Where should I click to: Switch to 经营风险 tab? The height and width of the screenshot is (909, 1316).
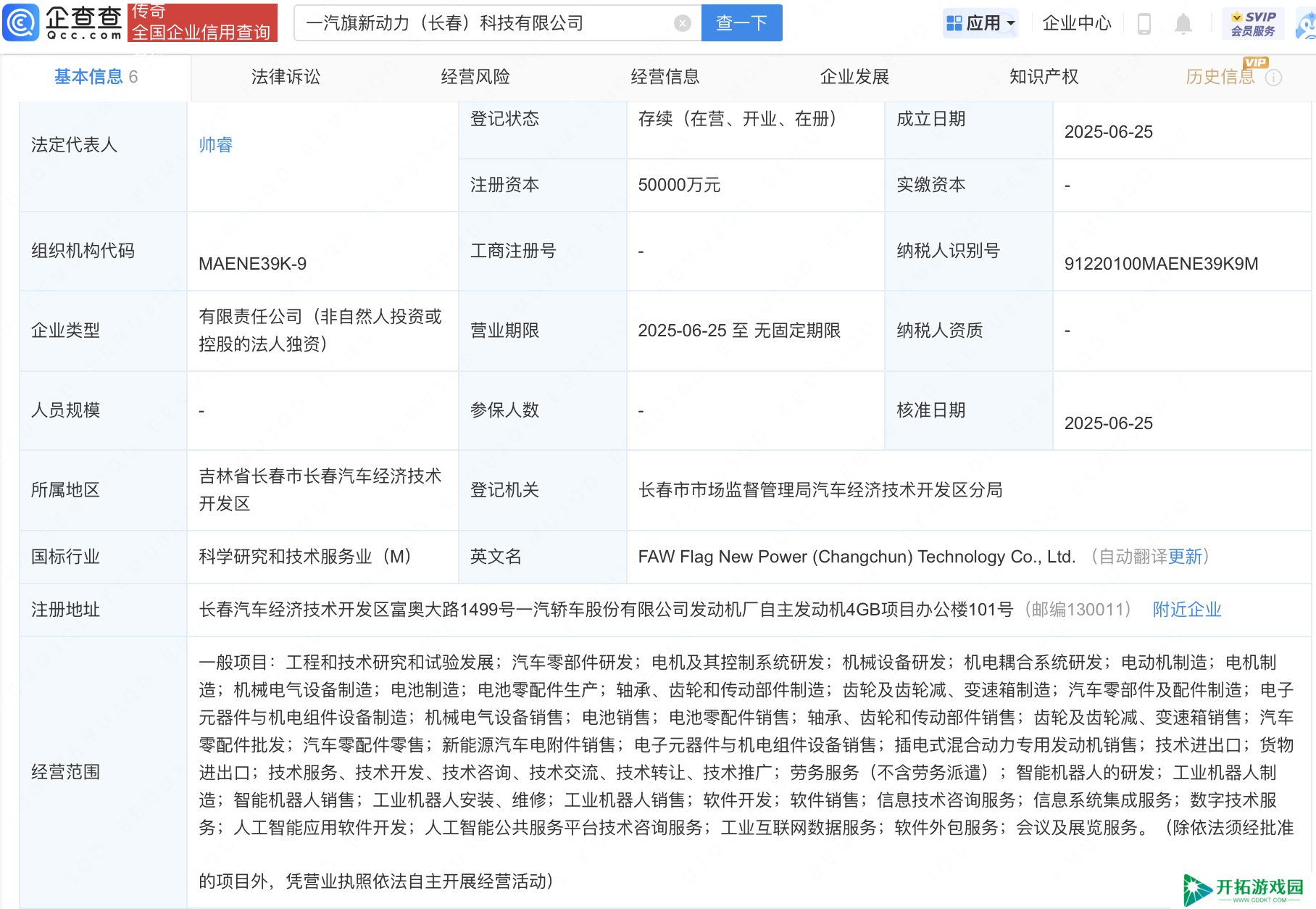pyautogui.click(x=475, y=77)
